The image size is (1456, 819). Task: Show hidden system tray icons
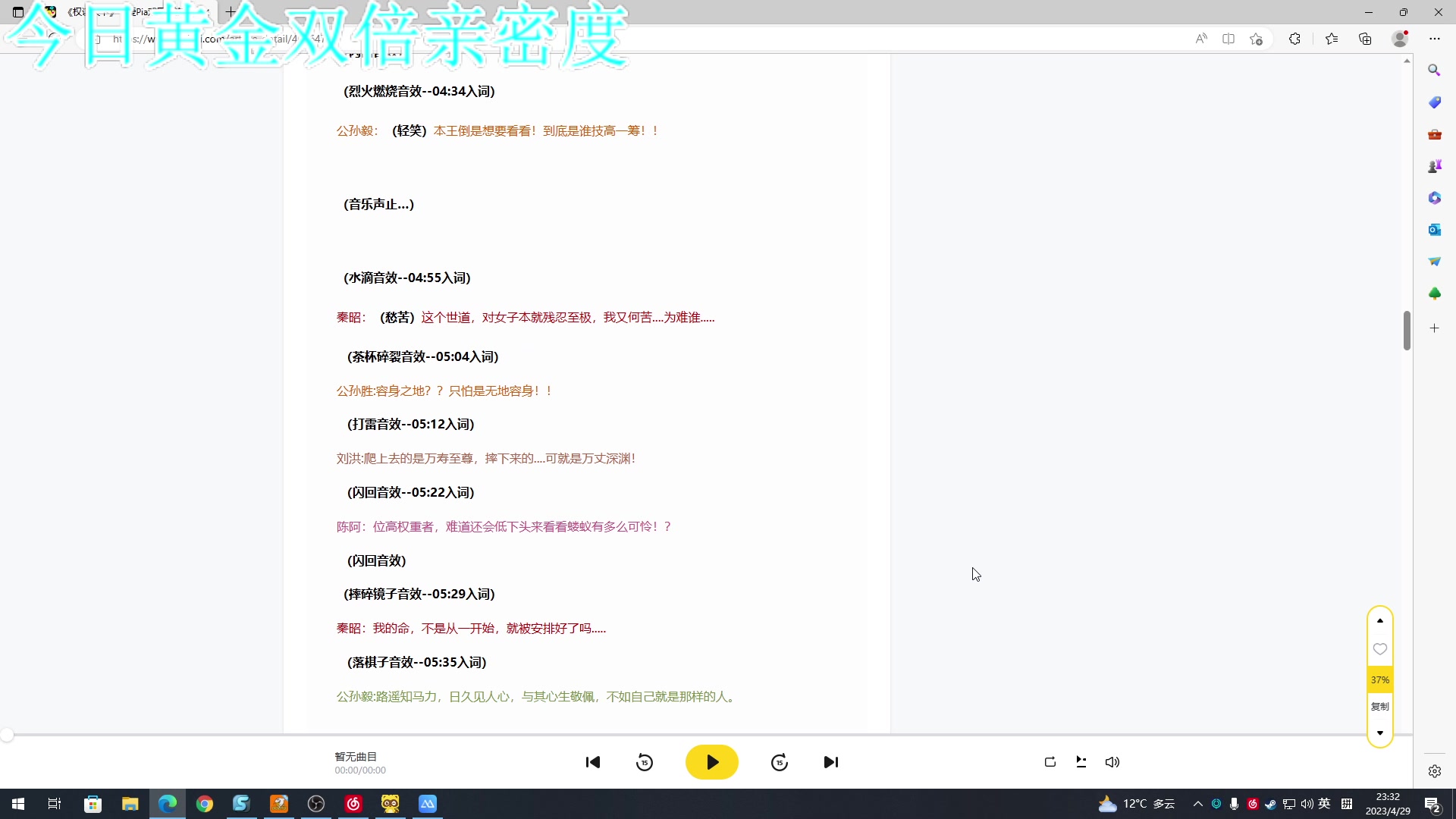1198,804
